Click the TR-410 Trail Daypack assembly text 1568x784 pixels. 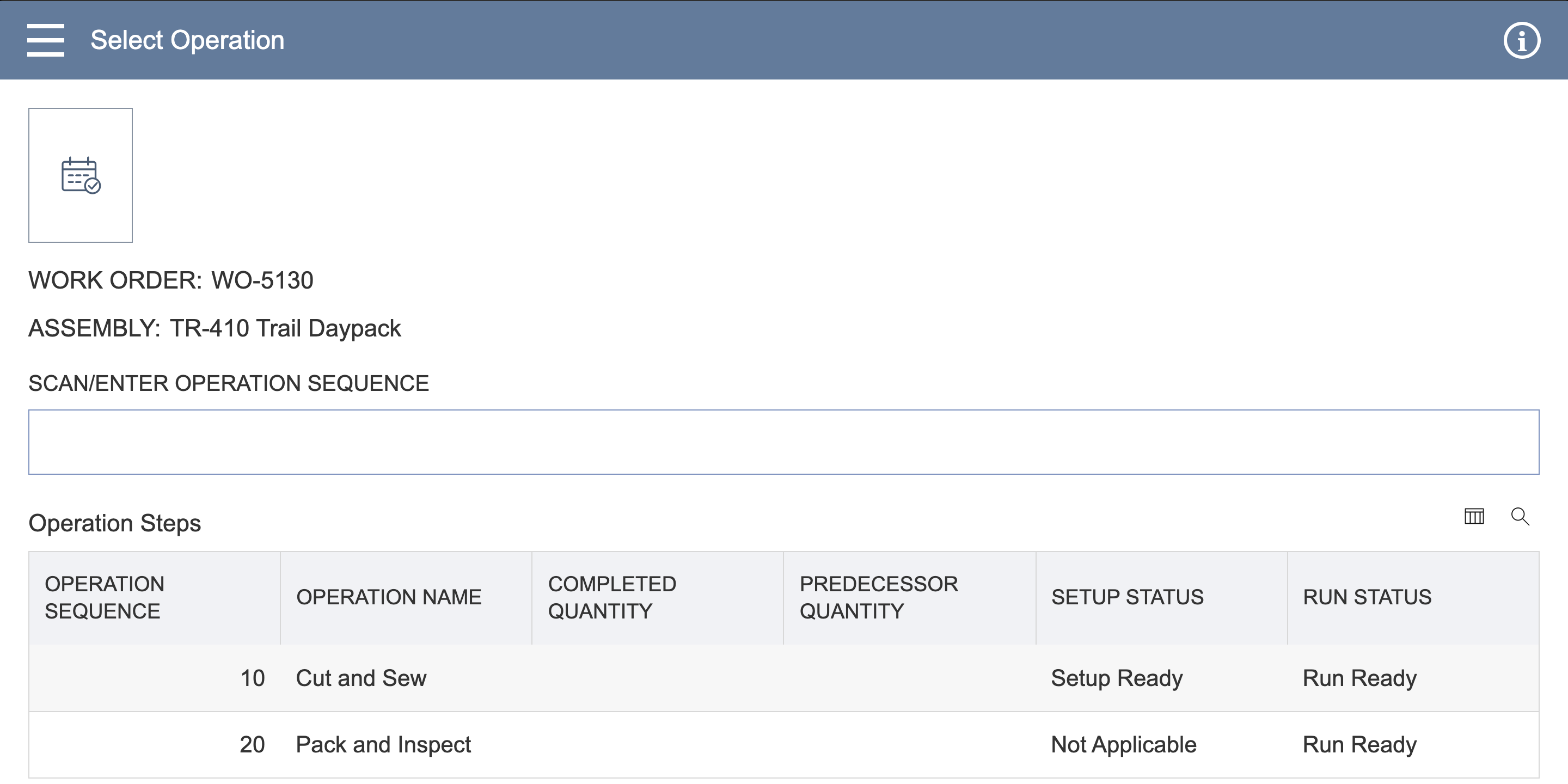[x=285, y=329]
